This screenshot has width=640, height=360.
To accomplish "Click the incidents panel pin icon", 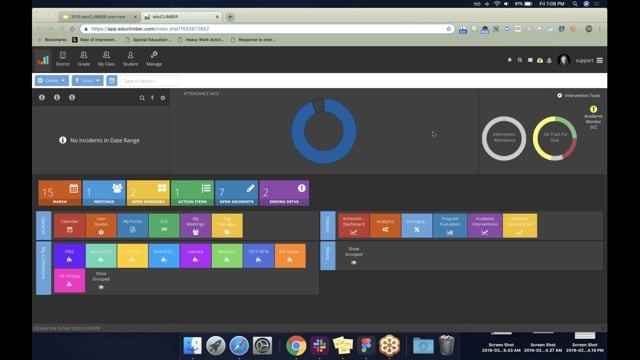I will [152, 98].
